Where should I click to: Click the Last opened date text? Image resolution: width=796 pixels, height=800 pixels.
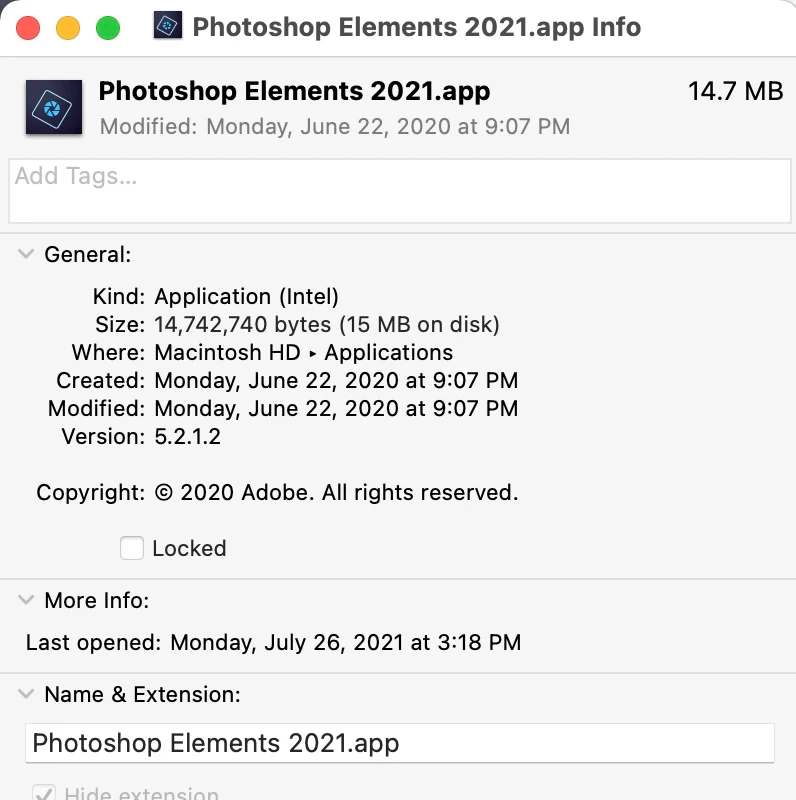coord(345,642)
